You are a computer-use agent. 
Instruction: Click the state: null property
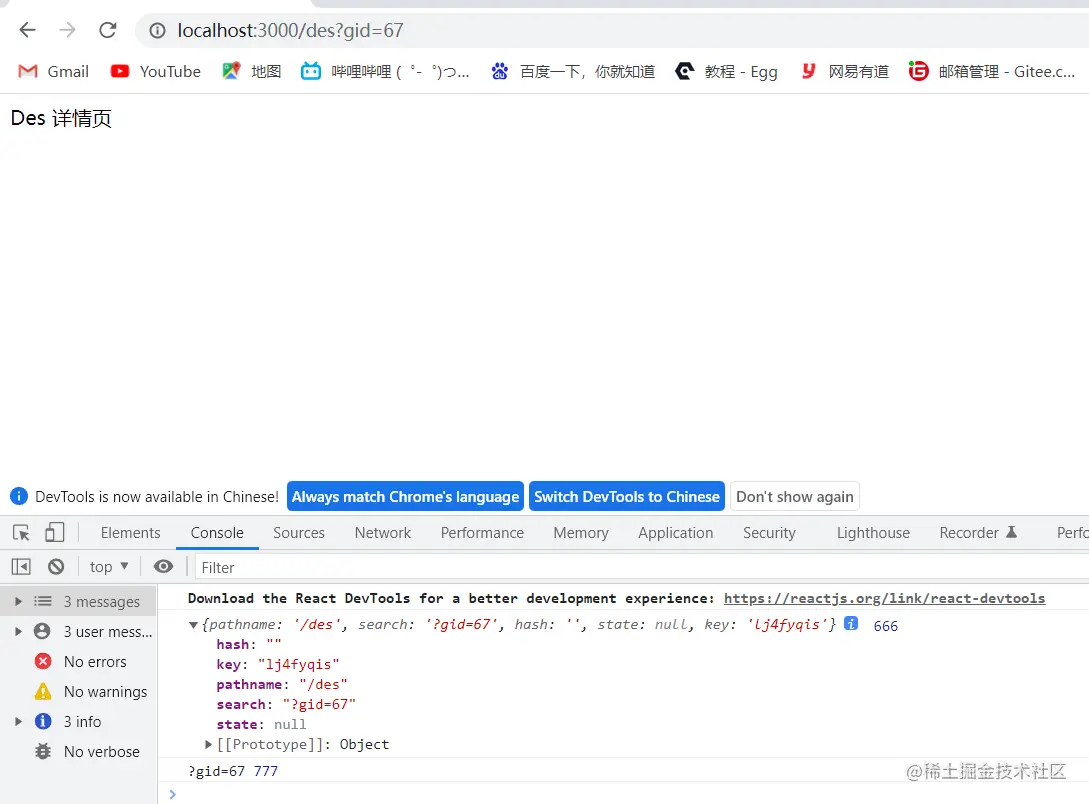click(261, 724)
